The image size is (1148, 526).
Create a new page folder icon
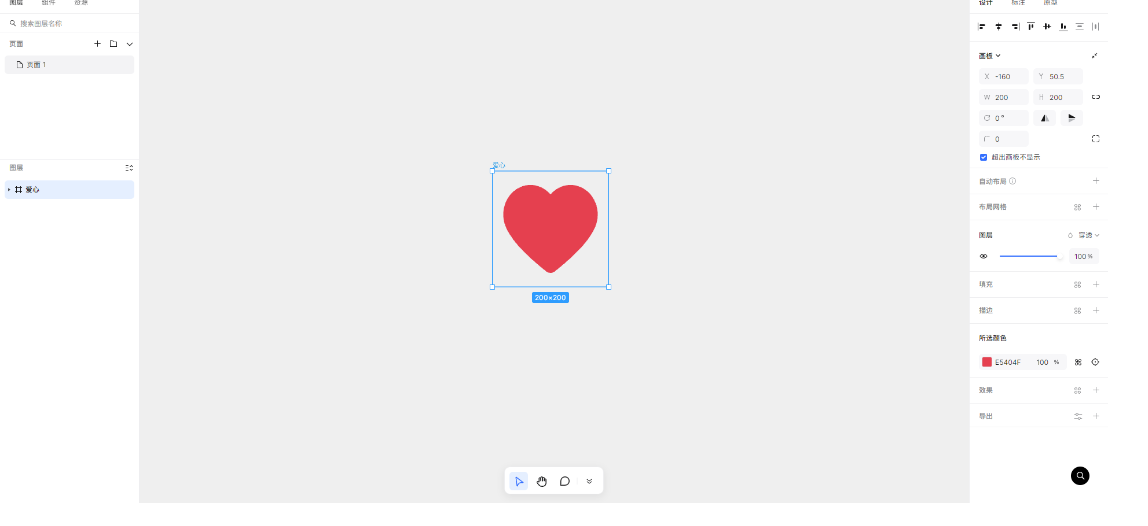(113, 44)
